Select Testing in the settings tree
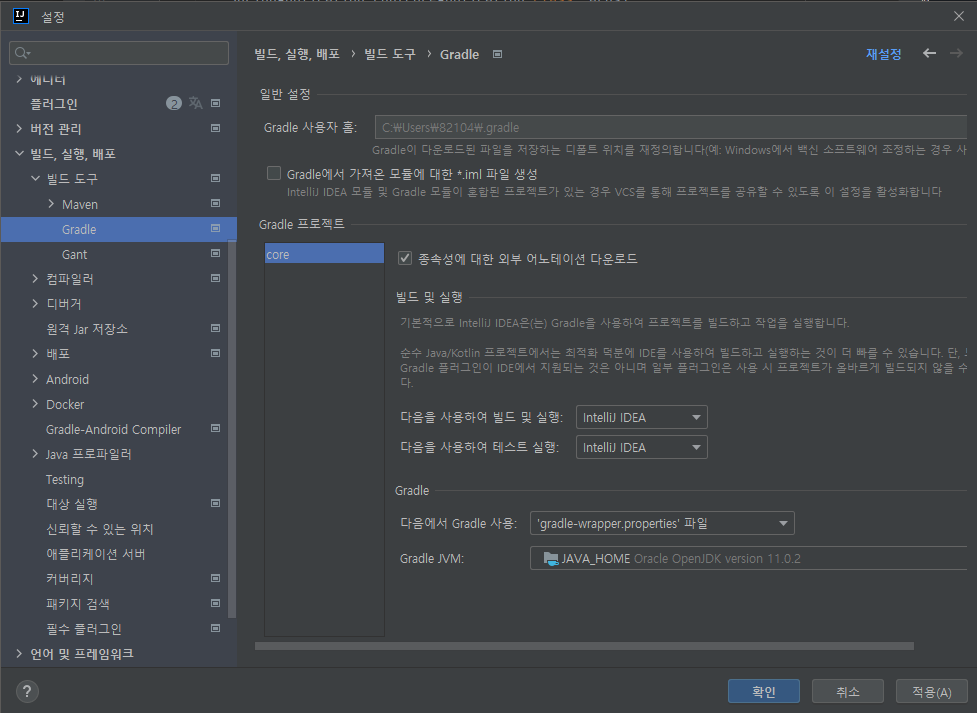Viewport: 977px width, 713px height. [x=65, y=479]
